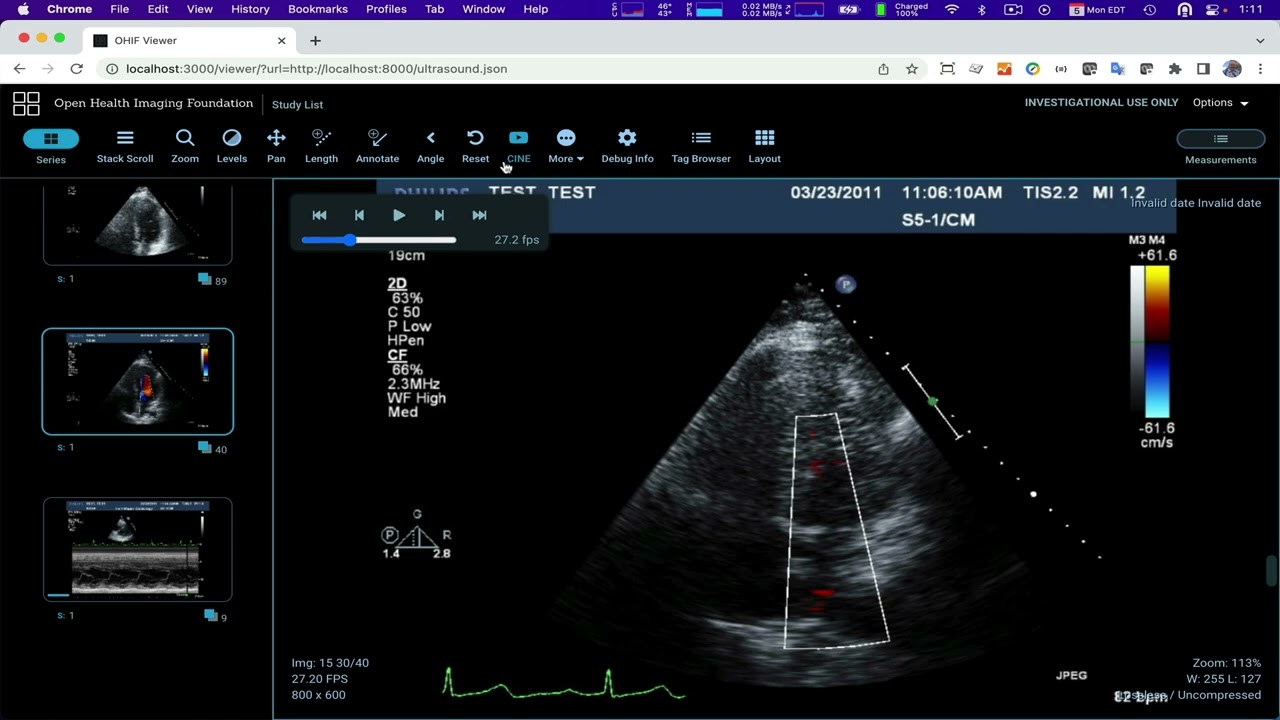Screen dimensions: 1280x720
Task: Share this page from the address bar
Action: coord(883,69)
